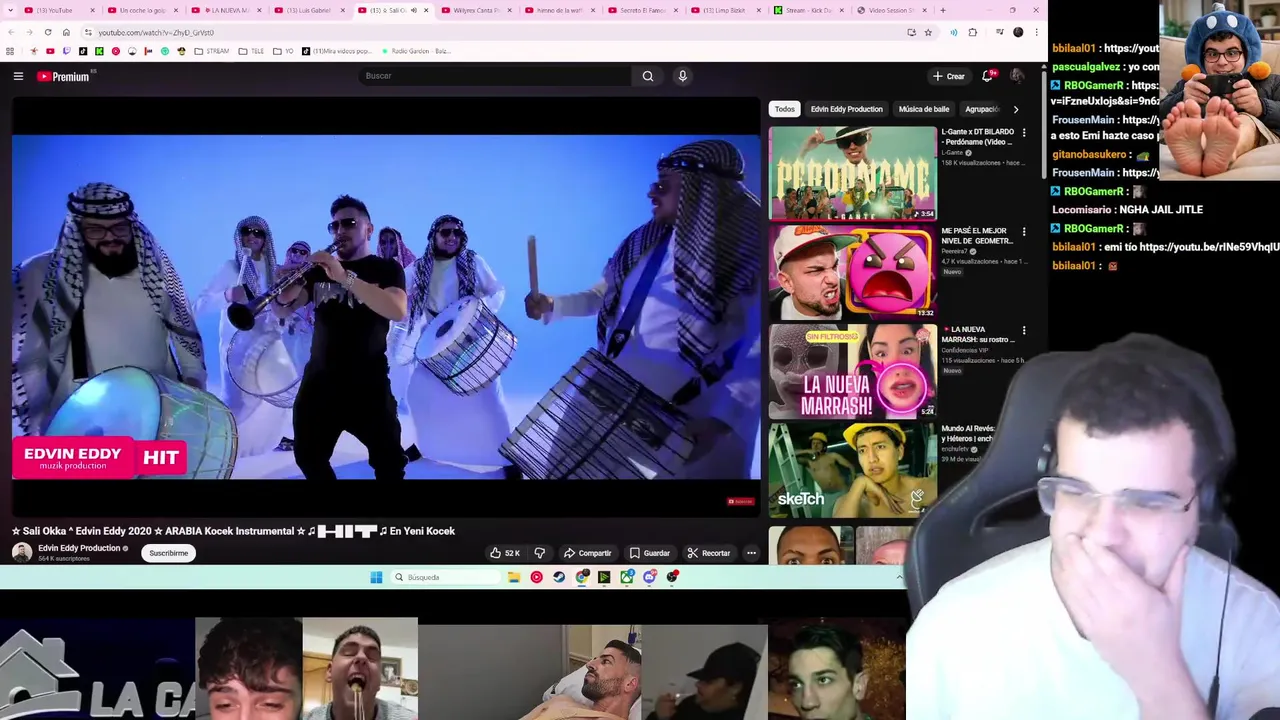The image size is (1280, 720).
Task: Open the YouTube hamburger guide menu
Action: pos(18,76)
